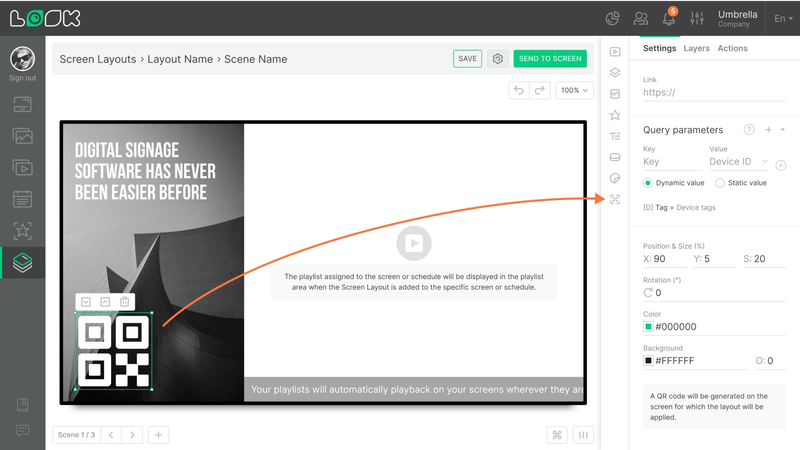Select the text tool icon
This screenshot has height=450, width=800.
coord(615,136)
